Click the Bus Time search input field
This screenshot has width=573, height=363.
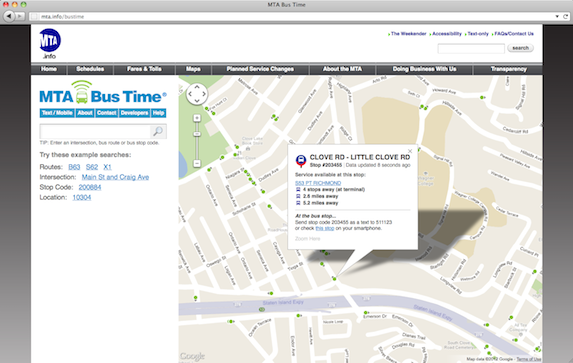tap(95, 131)
